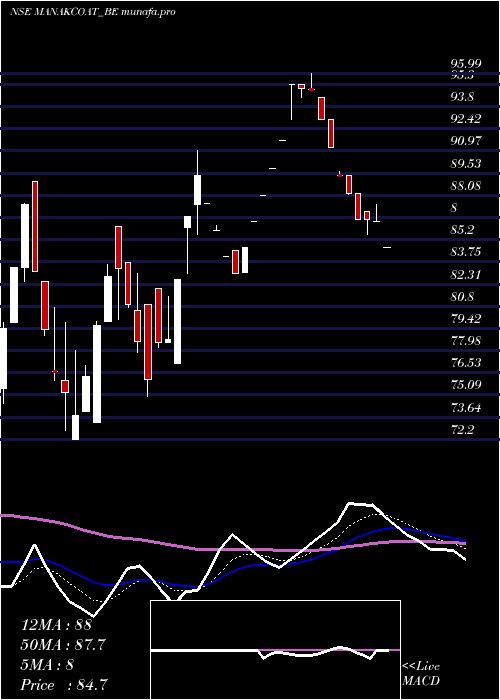The width and height of the screenshot is (500, 700).
Task: Select the 80.8 price level label
Action: click(x=462, y=297)
